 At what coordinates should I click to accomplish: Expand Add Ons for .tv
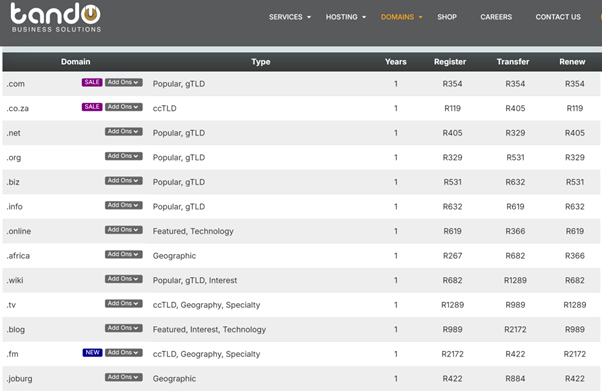point(124,304)
